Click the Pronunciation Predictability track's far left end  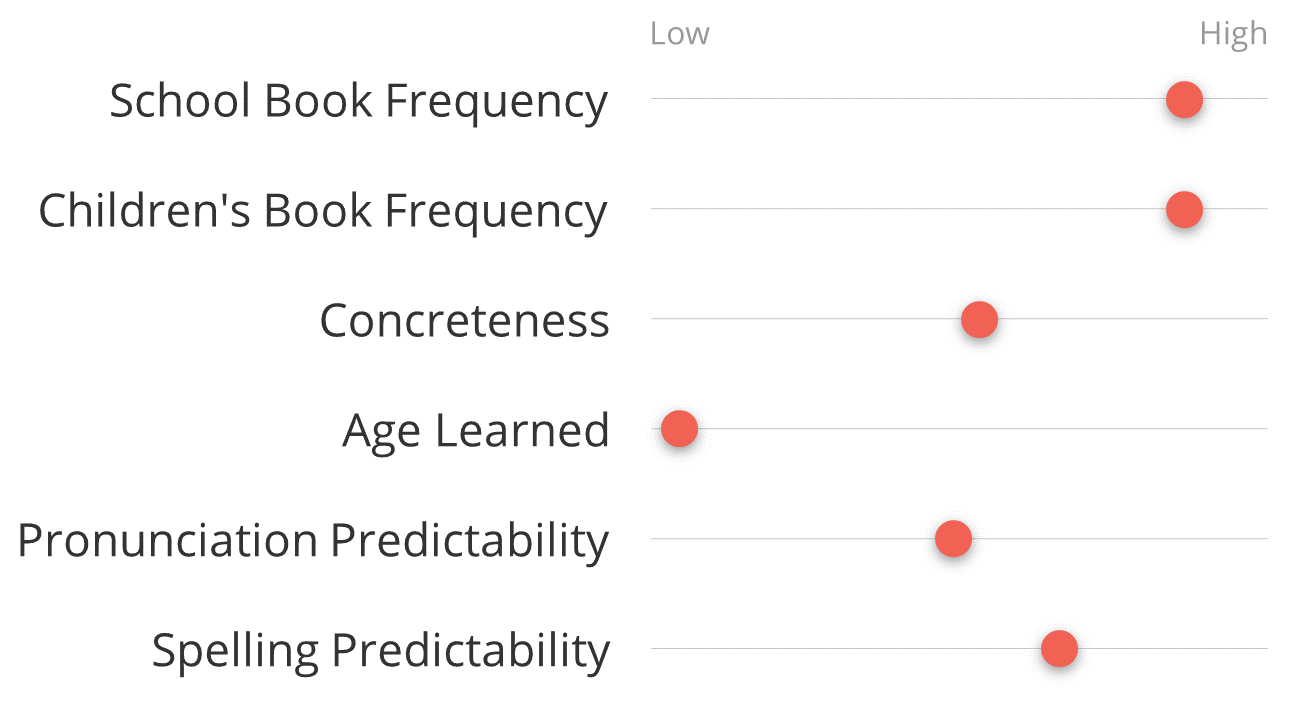(x=654, y=539)
